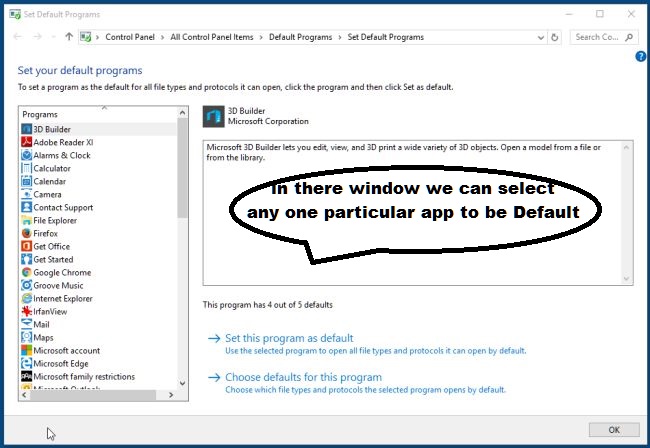
Task: Select IrfanView text in Programs list
Action: (x=50, y=312)
